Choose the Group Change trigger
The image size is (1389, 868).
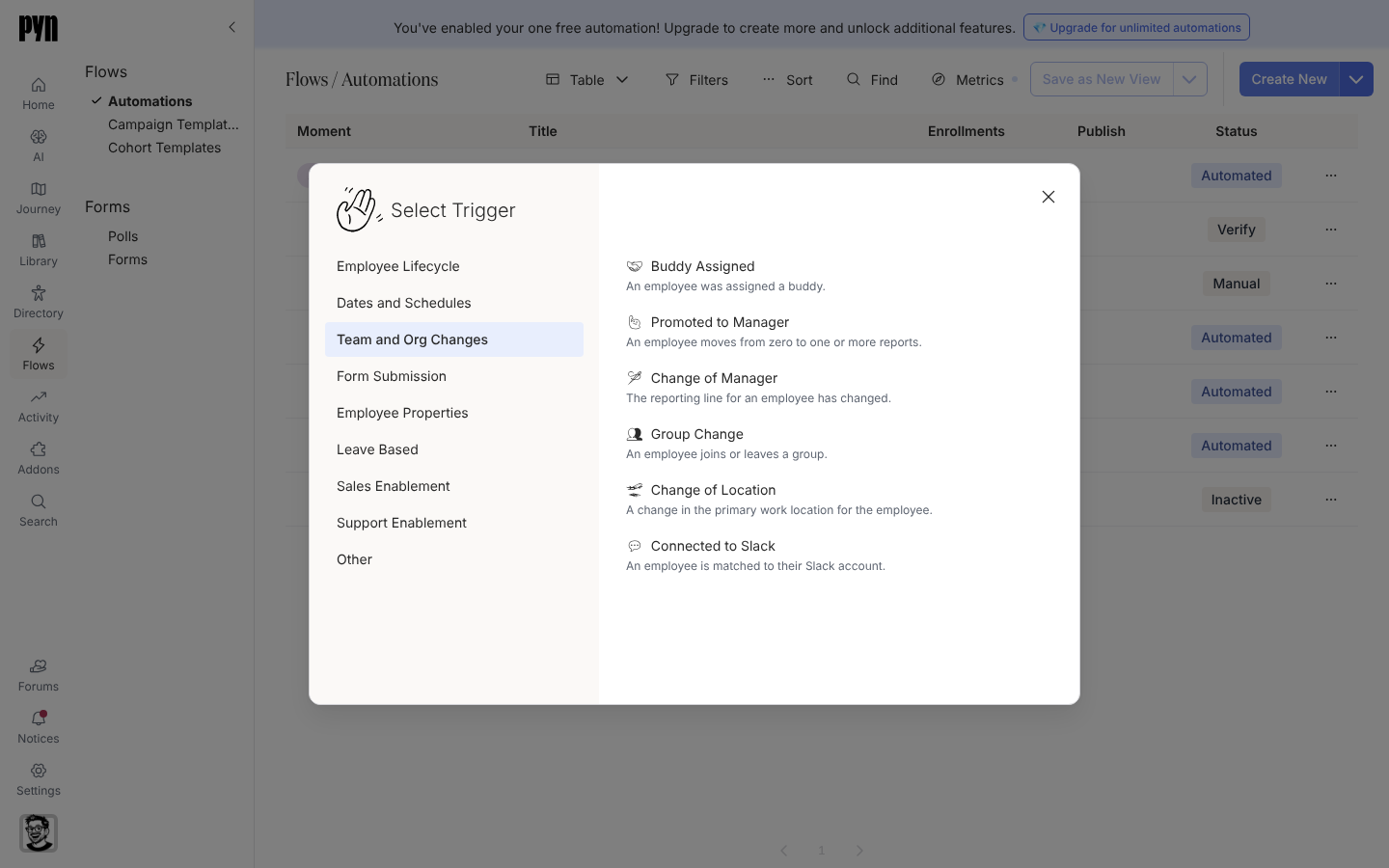tap(726, 443)
